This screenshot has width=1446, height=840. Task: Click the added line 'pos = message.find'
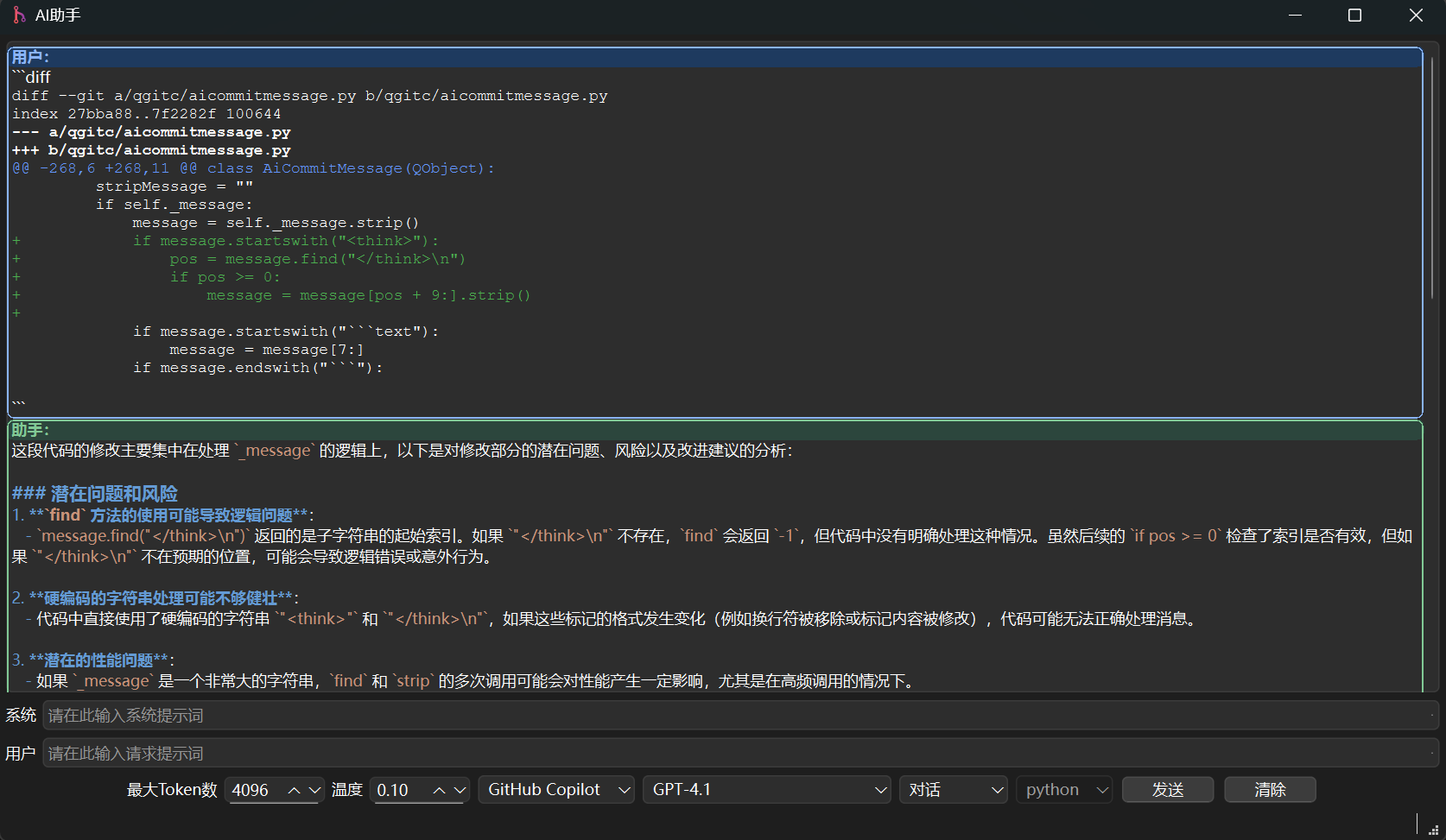pyautogui.click(x=317, y=259)
